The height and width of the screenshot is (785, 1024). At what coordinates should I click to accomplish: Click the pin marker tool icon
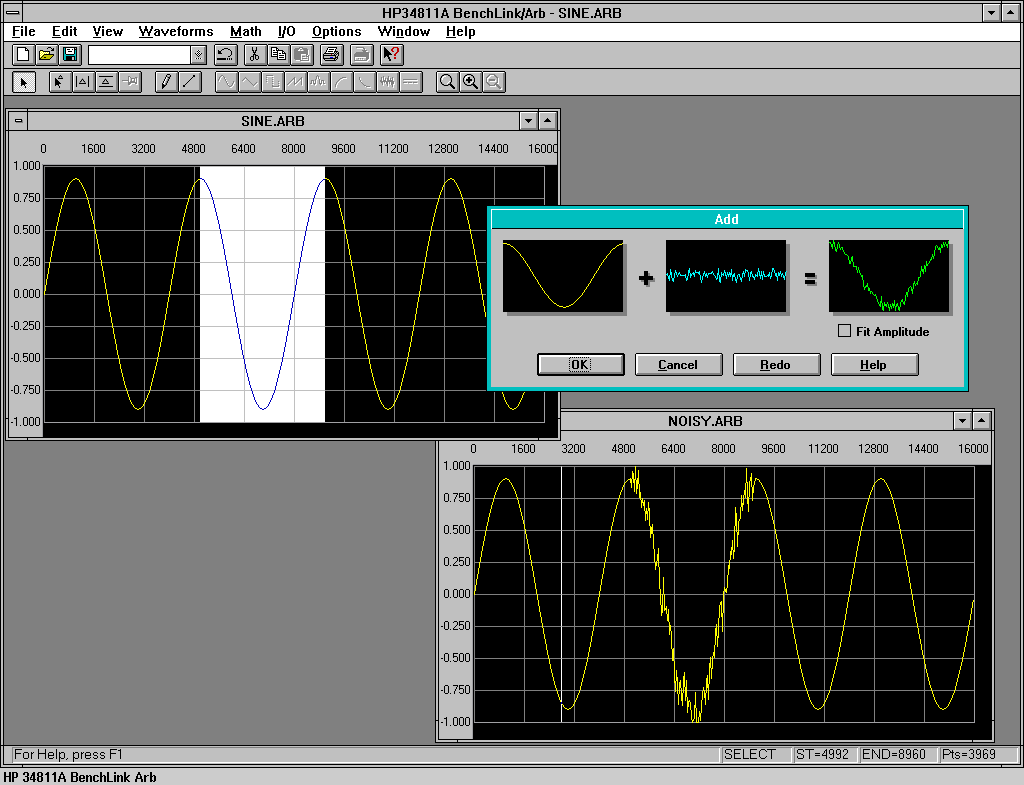(x=130, y=82)
